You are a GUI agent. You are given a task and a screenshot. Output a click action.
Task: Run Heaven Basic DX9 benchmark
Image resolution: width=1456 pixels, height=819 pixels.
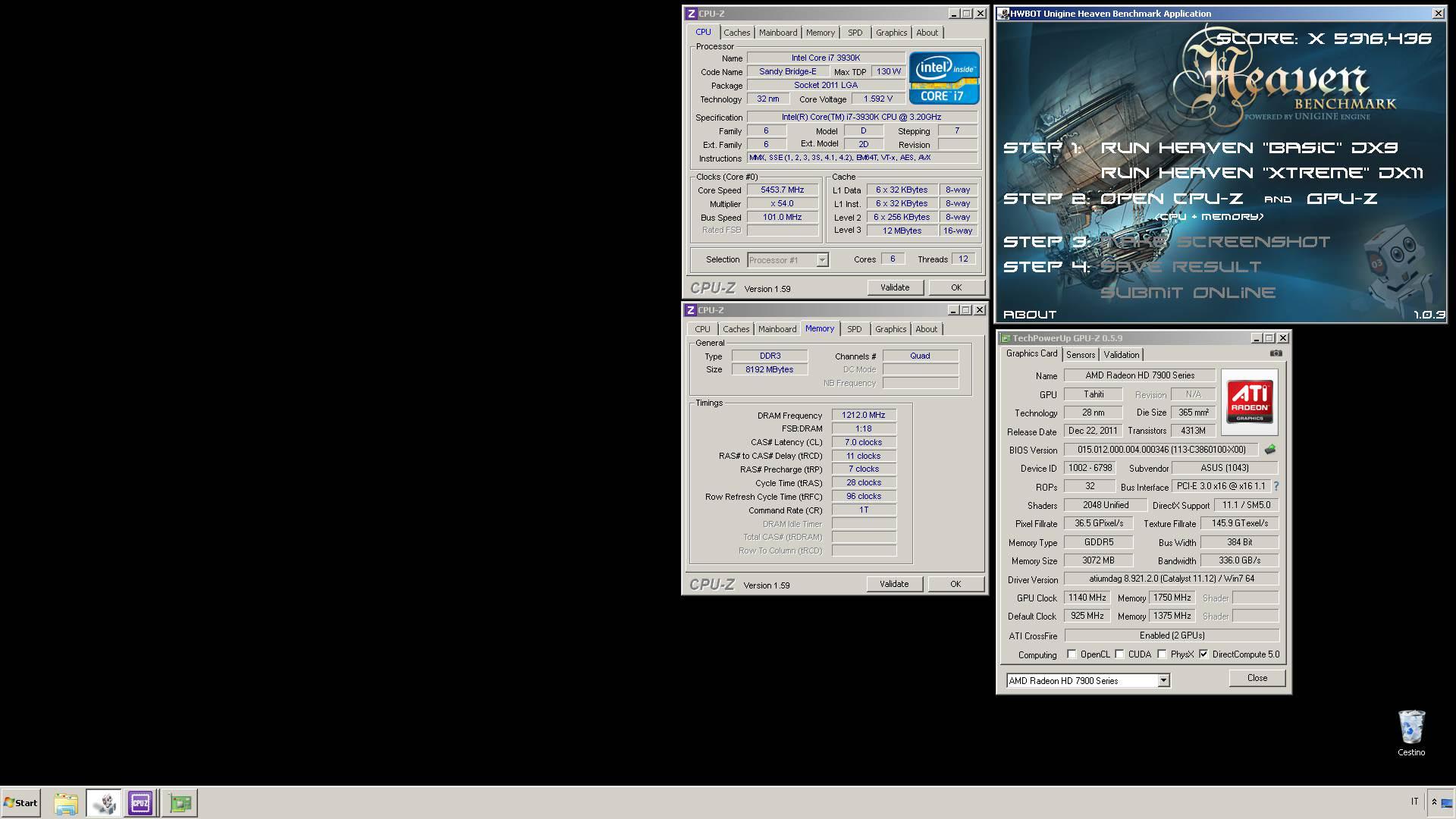point(1249,148)
